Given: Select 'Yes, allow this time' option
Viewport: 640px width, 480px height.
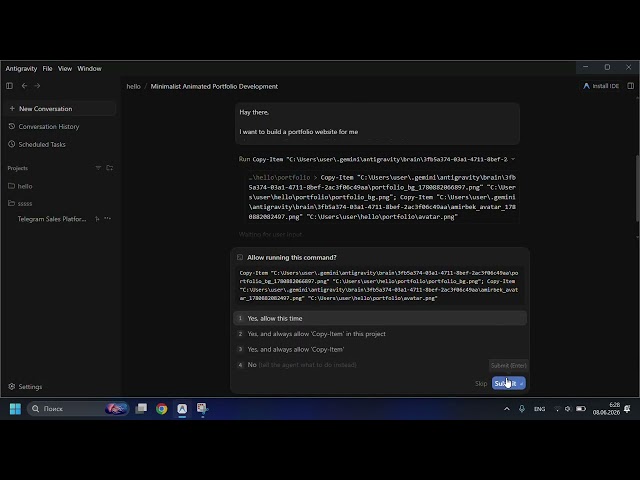Looking at the screenshot, I should (x=380, y=318).
